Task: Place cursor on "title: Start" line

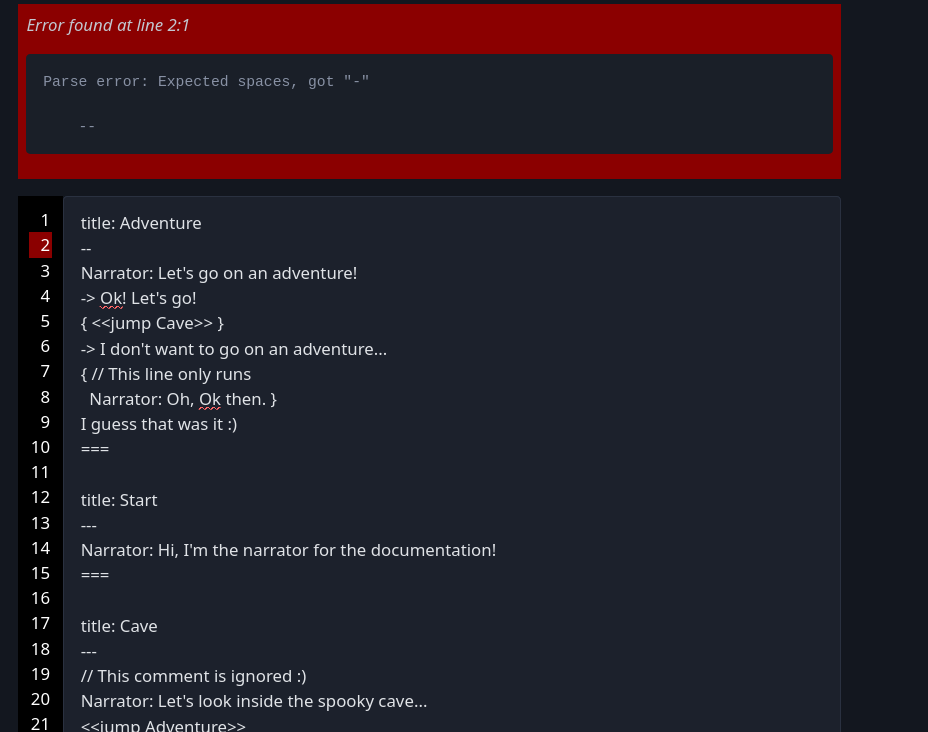Action: point(119,500)
